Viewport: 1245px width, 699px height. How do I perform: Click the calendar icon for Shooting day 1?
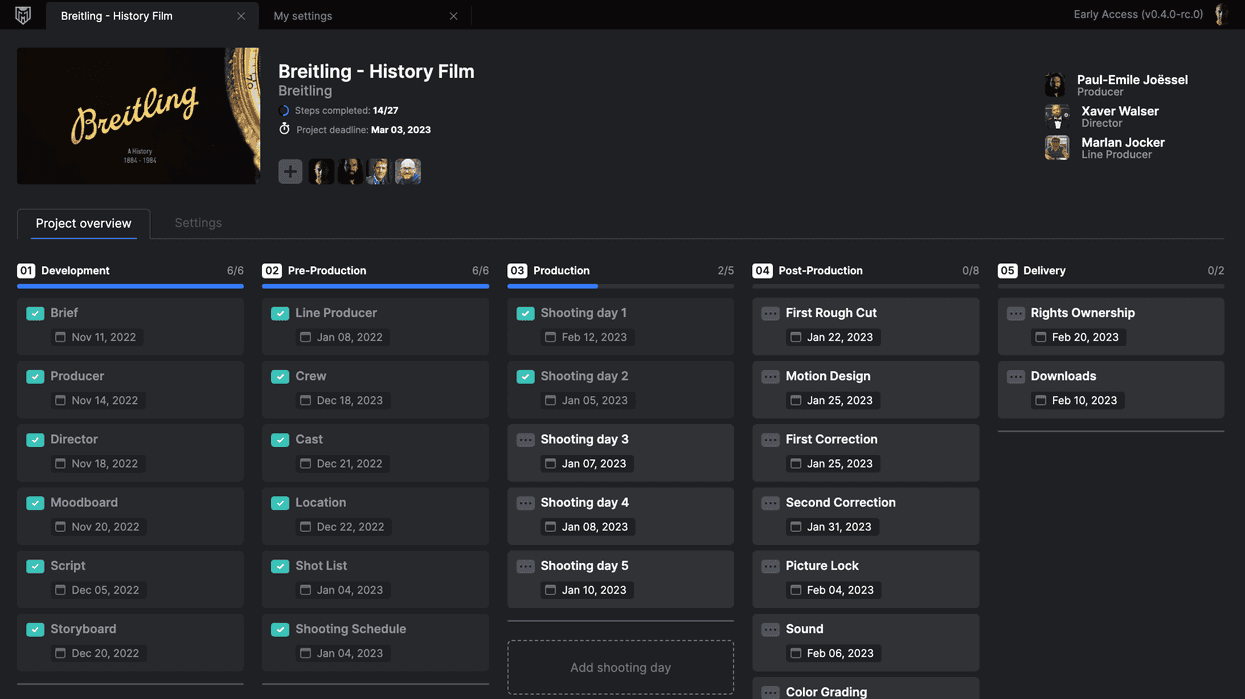click(x=550, y=337)
